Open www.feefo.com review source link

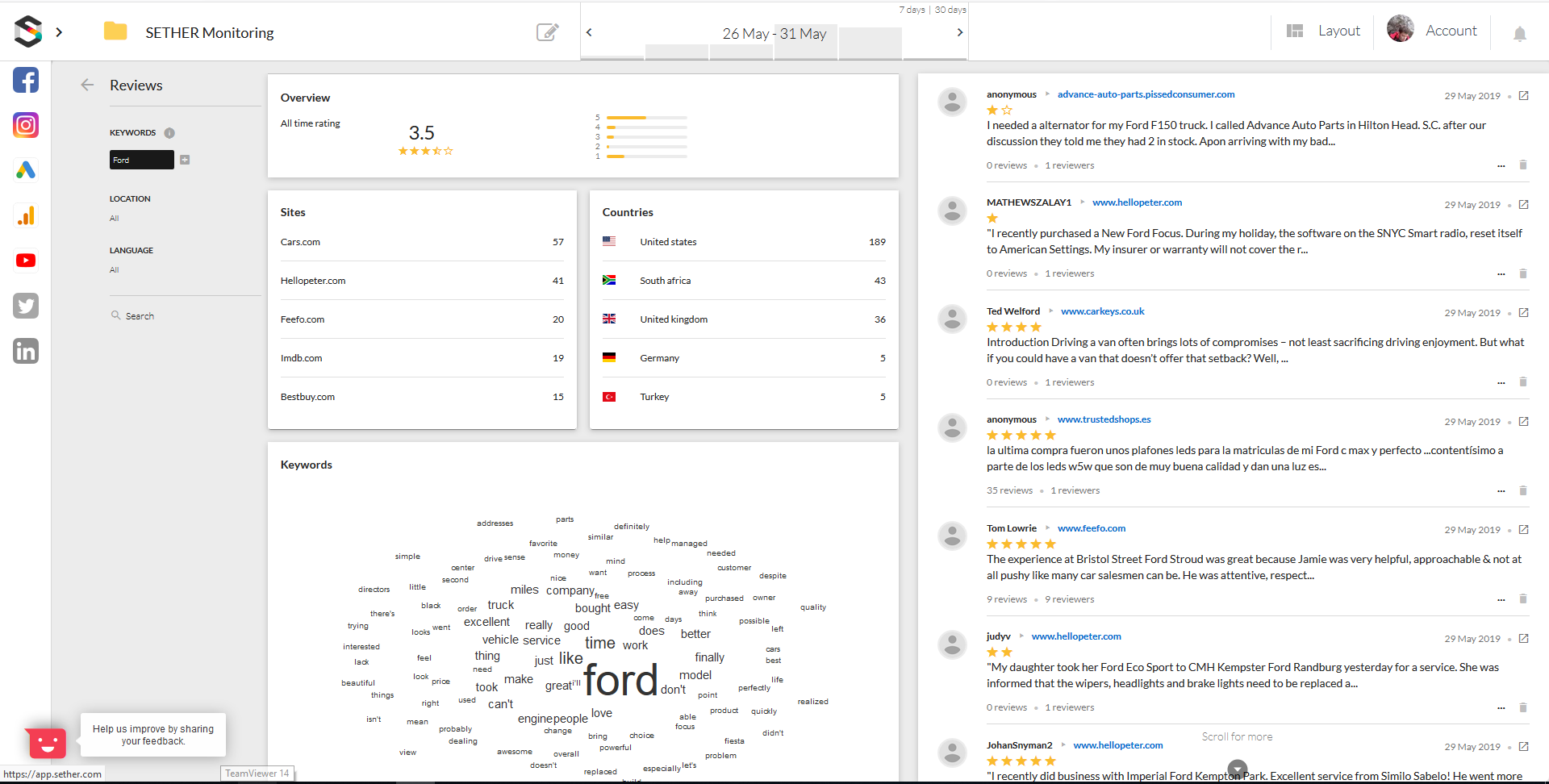[1091, 528]
